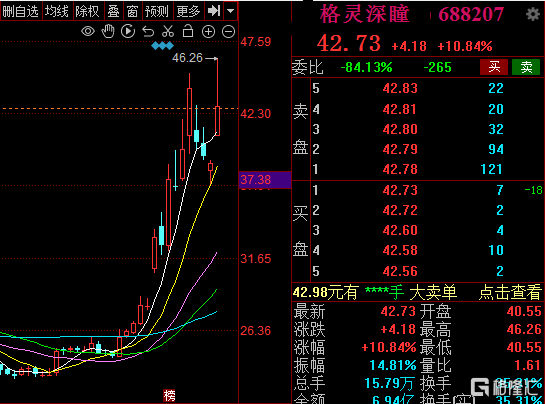Zoom in with the plus circle icon
545x404 pixels.
tap(208, 32)
